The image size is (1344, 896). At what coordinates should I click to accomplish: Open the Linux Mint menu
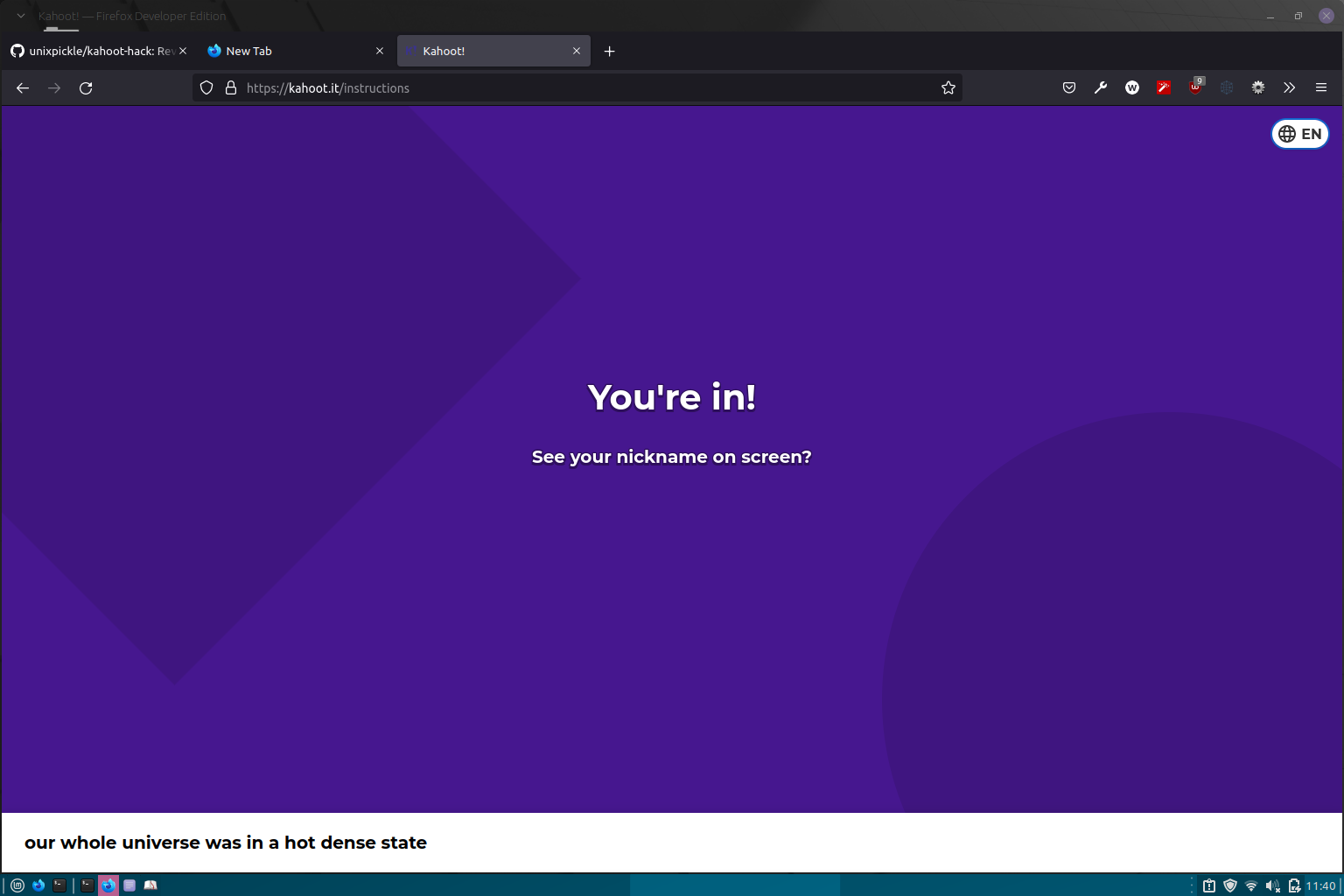click(17, 885)
